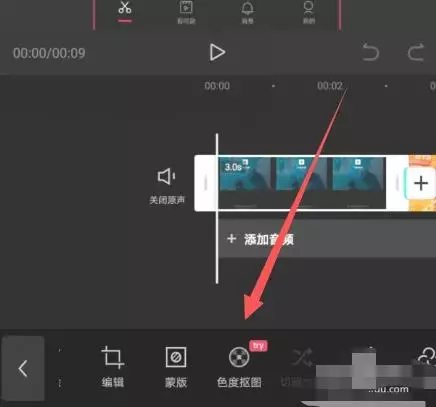This screenshot has height=407, width=436.
Task: Mute original sound with 关闭原声
Action: (167, 185)
